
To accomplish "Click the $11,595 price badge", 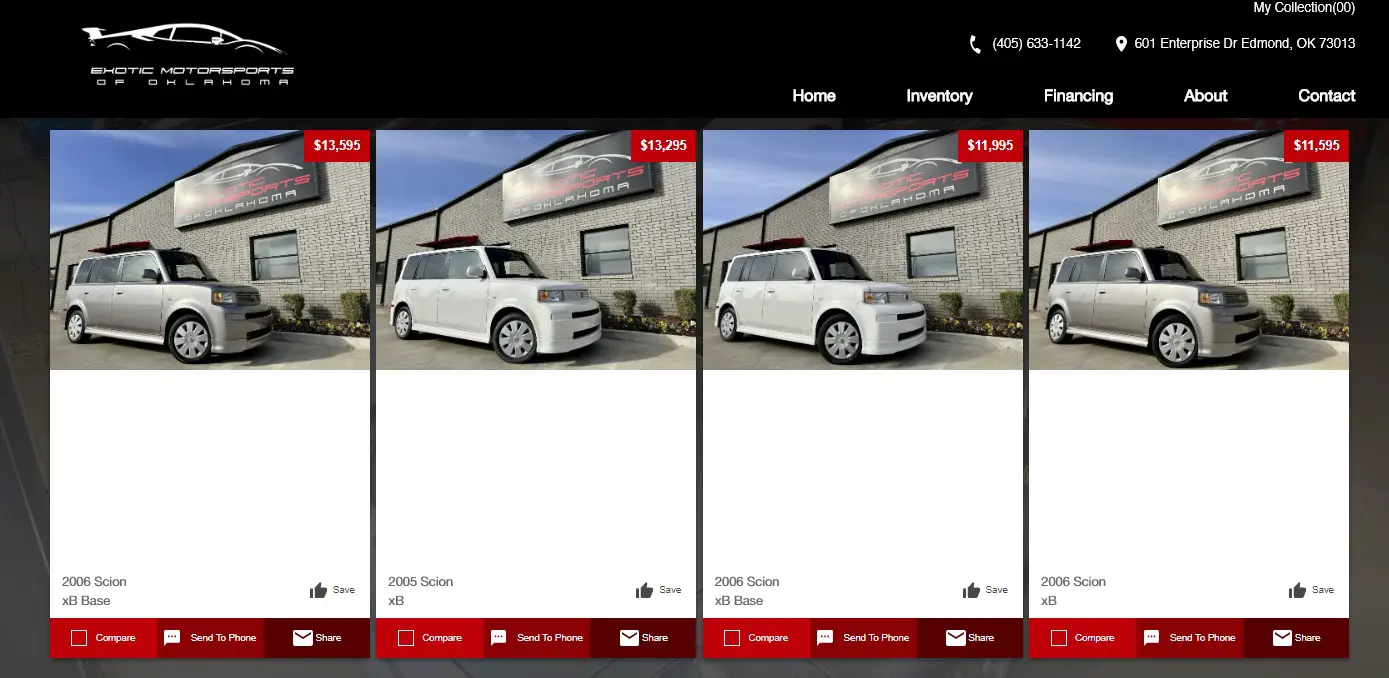I will pos(1316,145).
